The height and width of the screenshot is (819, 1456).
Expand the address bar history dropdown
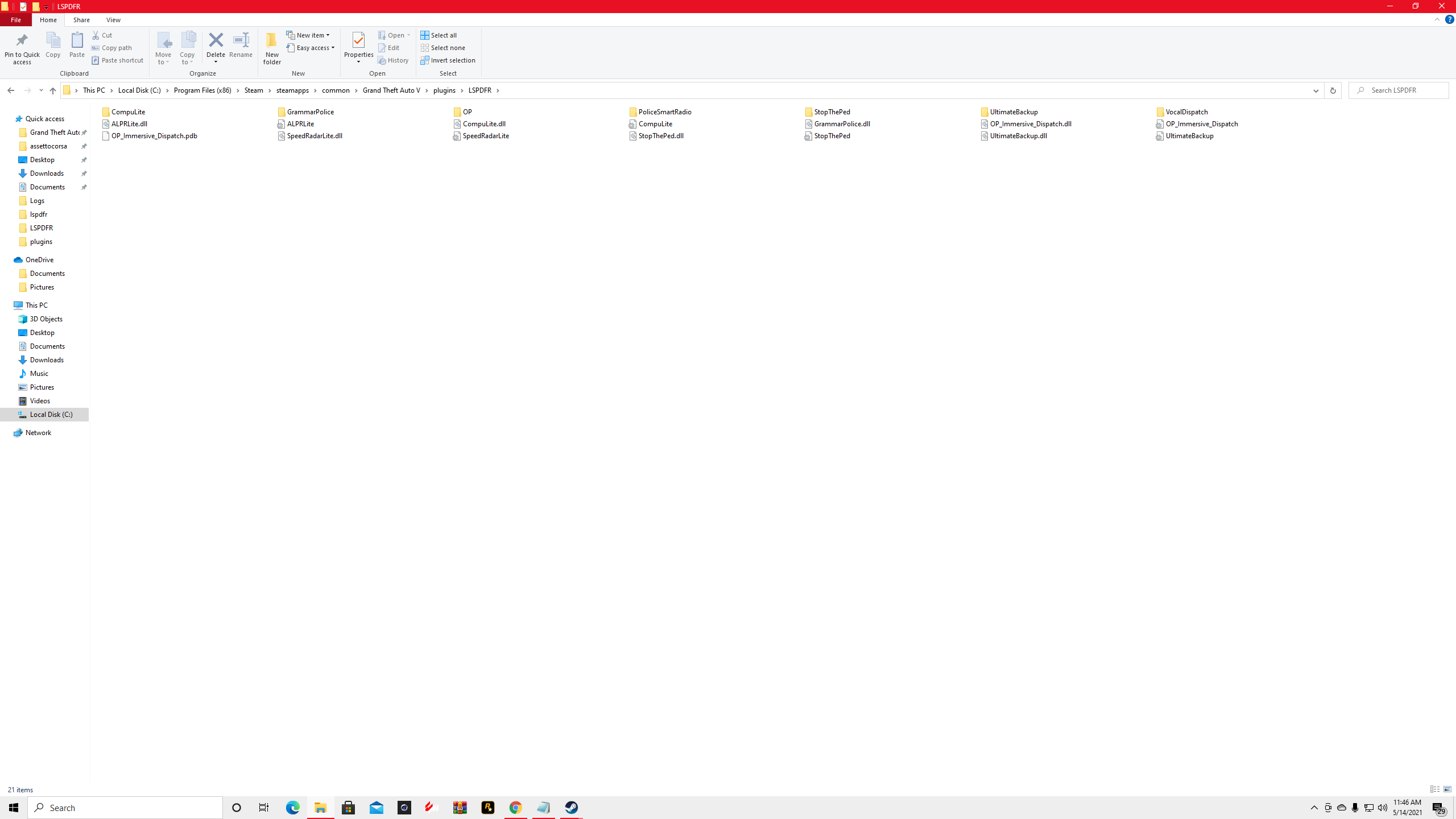(1316, 90)
